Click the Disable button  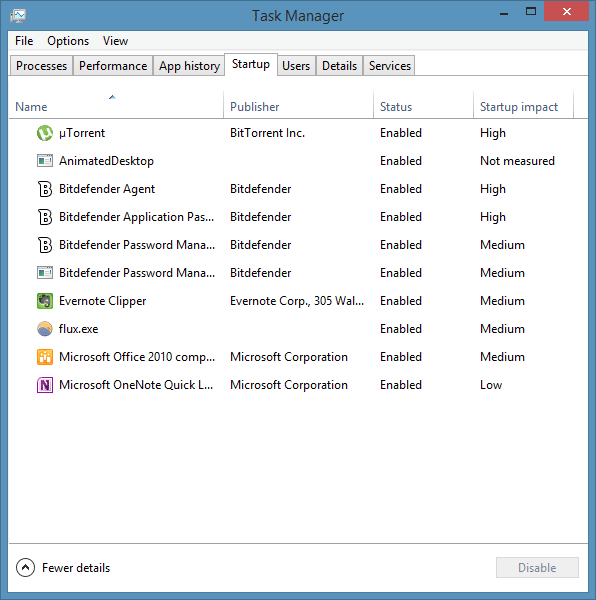[x=537, y=567]
